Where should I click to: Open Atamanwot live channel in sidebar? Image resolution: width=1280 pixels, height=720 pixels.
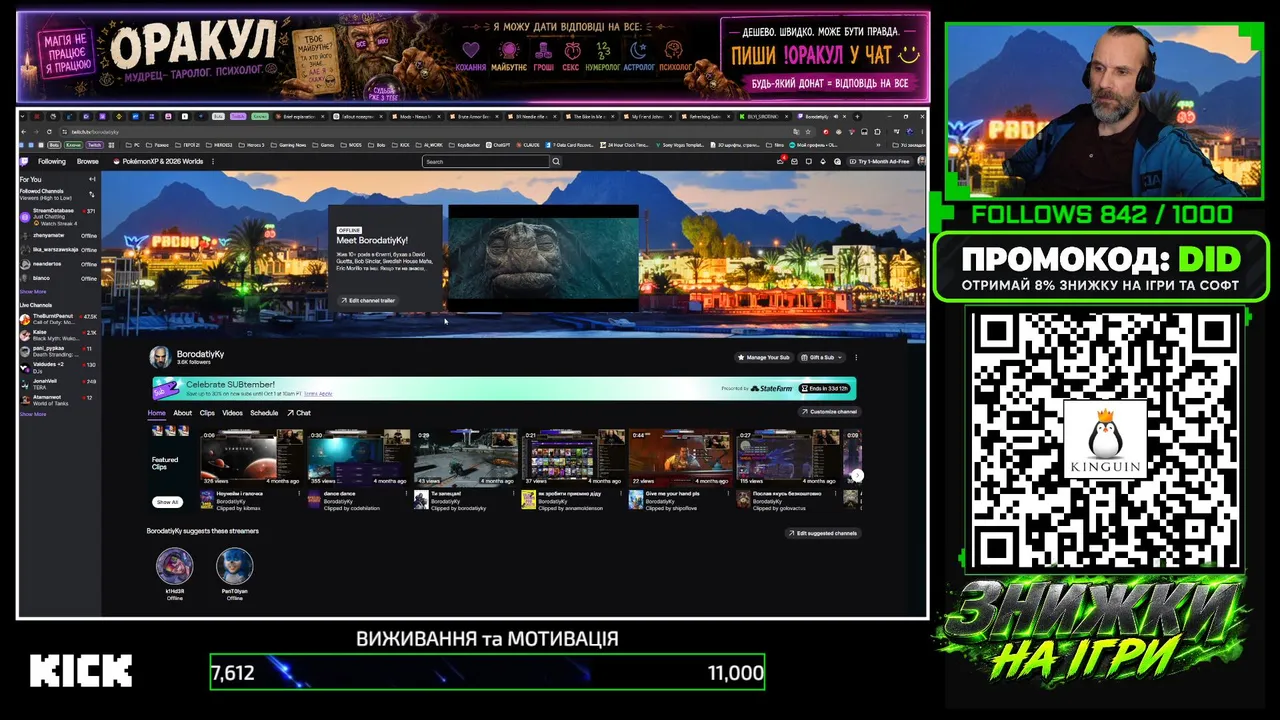point(58,398)
